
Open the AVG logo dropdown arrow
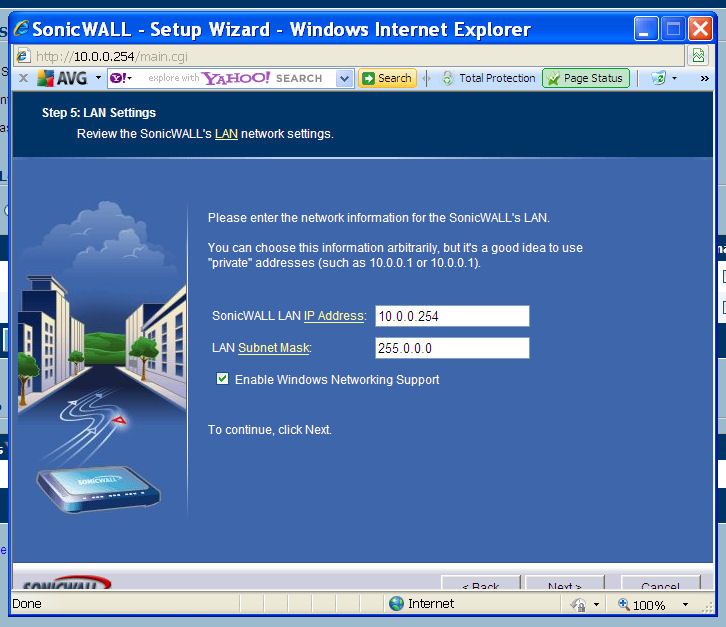click(x=98, y=78)
